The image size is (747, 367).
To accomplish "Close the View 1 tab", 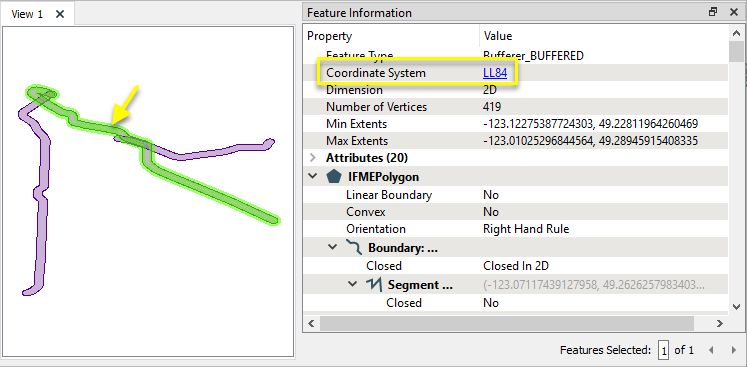I will click(x=60, y=14).
